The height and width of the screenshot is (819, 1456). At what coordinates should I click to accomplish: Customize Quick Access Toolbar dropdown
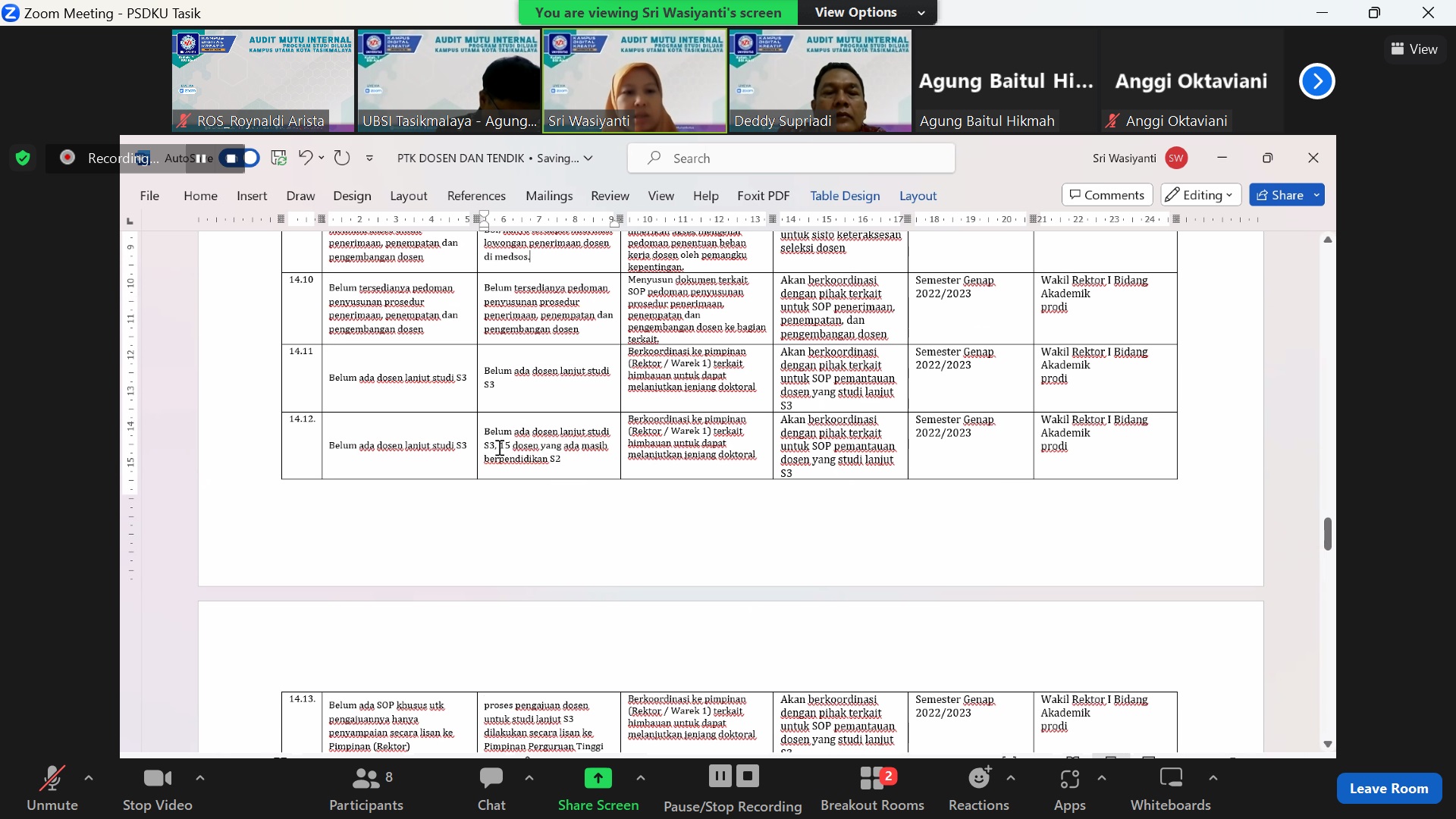(369, 158)
